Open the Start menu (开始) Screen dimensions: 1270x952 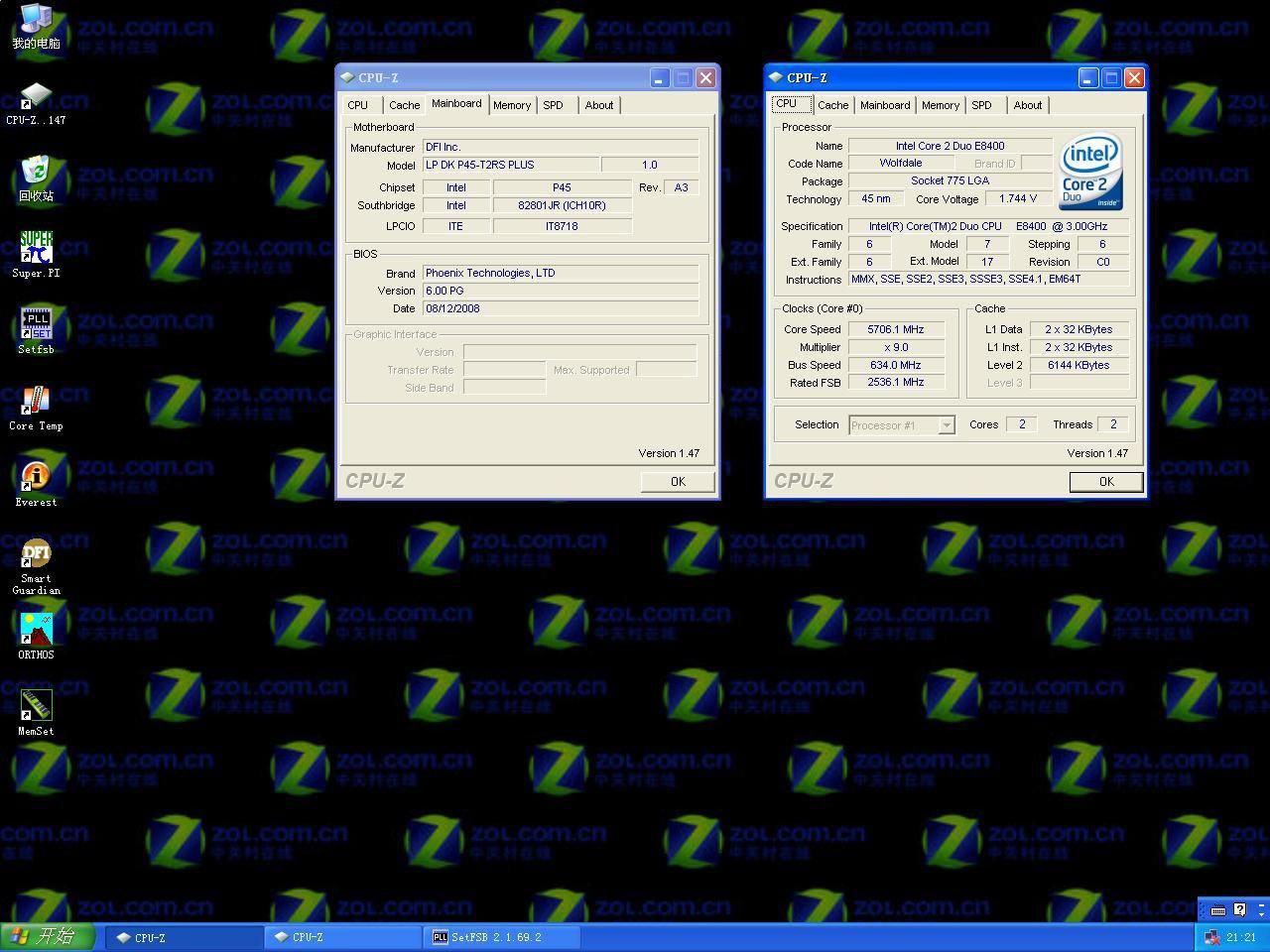click(x=48, y=937)
